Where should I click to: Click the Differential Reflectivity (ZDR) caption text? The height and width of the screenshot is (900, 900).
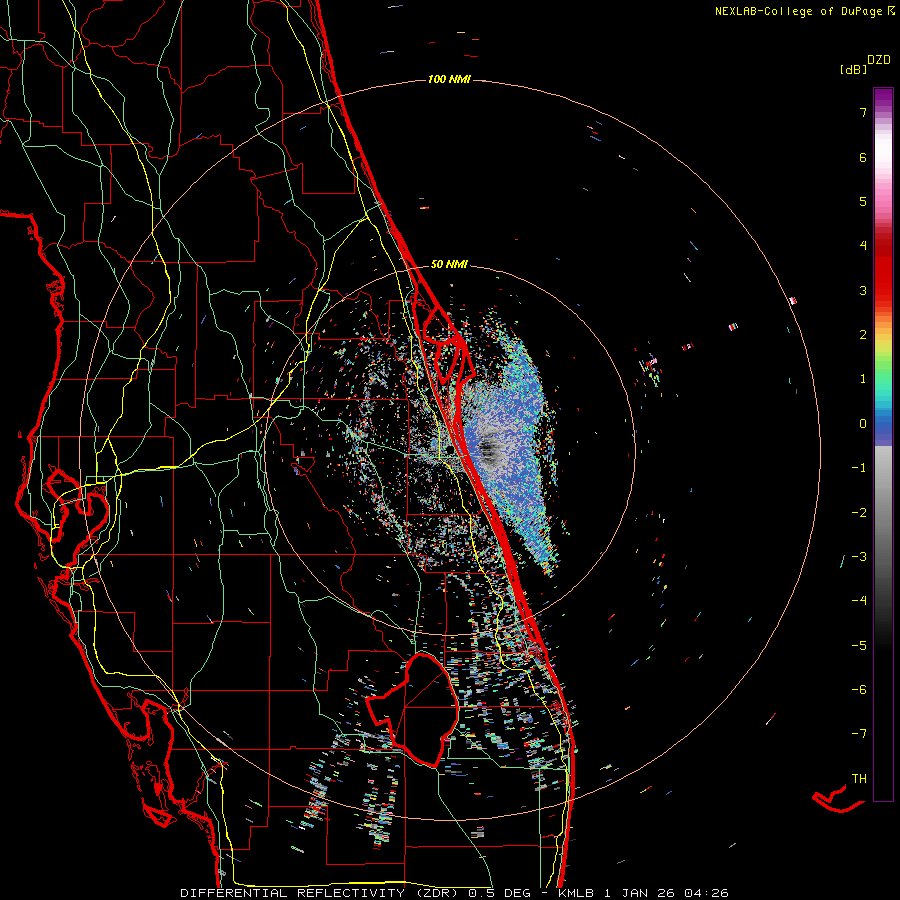[x=321, y=893]
